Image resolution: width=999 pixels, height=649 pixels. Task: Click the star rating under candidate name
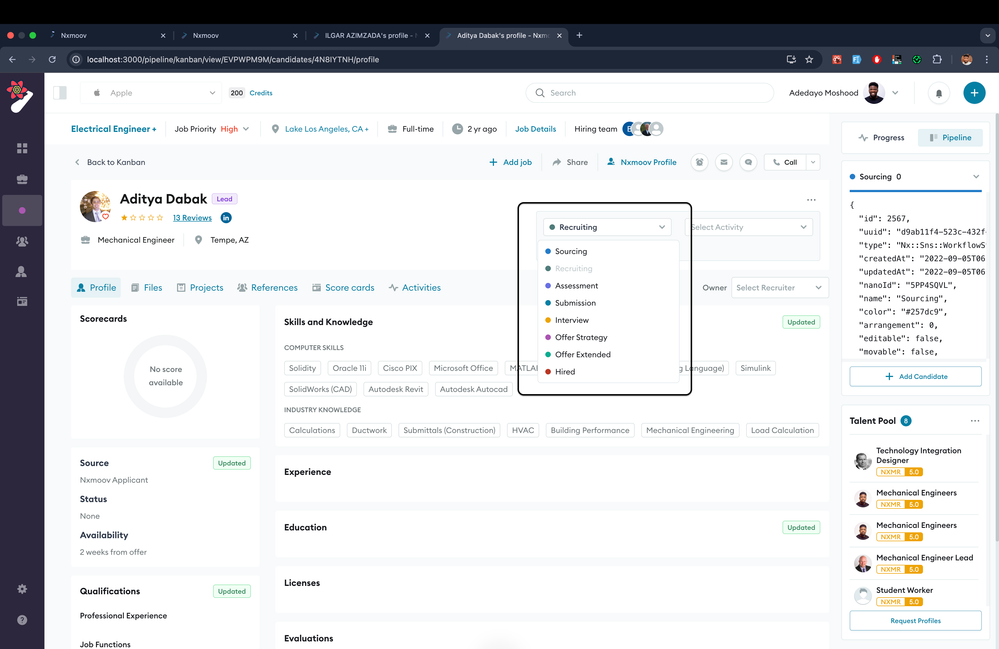(x=142, y=218)
